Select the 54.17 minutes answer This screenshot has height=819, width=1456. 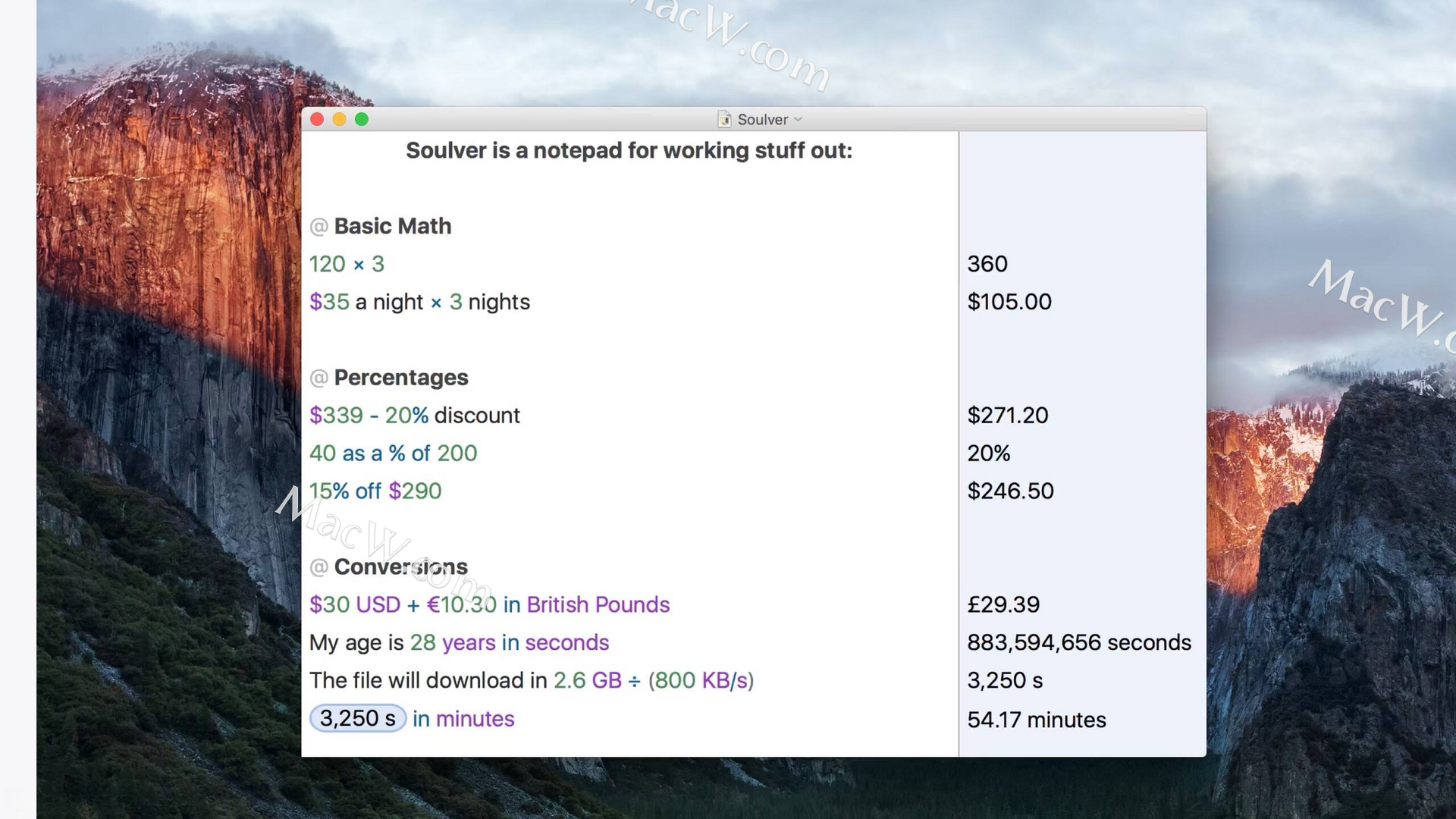point(1036,720)
